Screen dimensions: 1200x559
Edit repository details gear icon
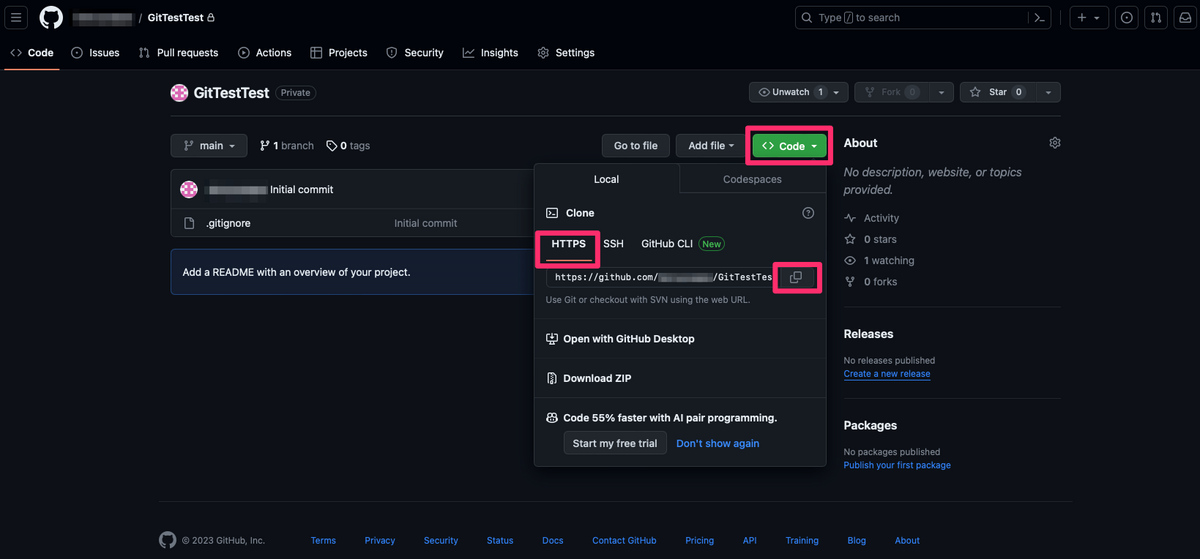tap(1054, 143)
